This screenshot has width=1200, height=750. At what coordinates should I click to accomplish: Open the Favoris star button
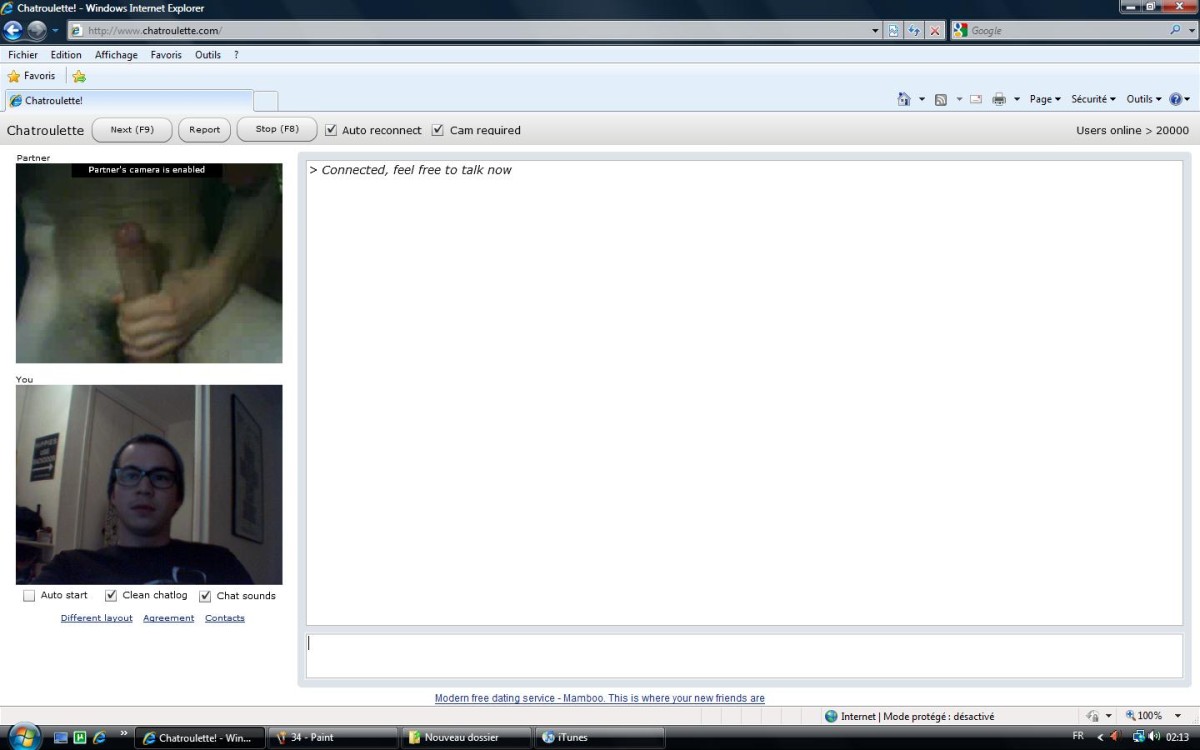(31, 76)
